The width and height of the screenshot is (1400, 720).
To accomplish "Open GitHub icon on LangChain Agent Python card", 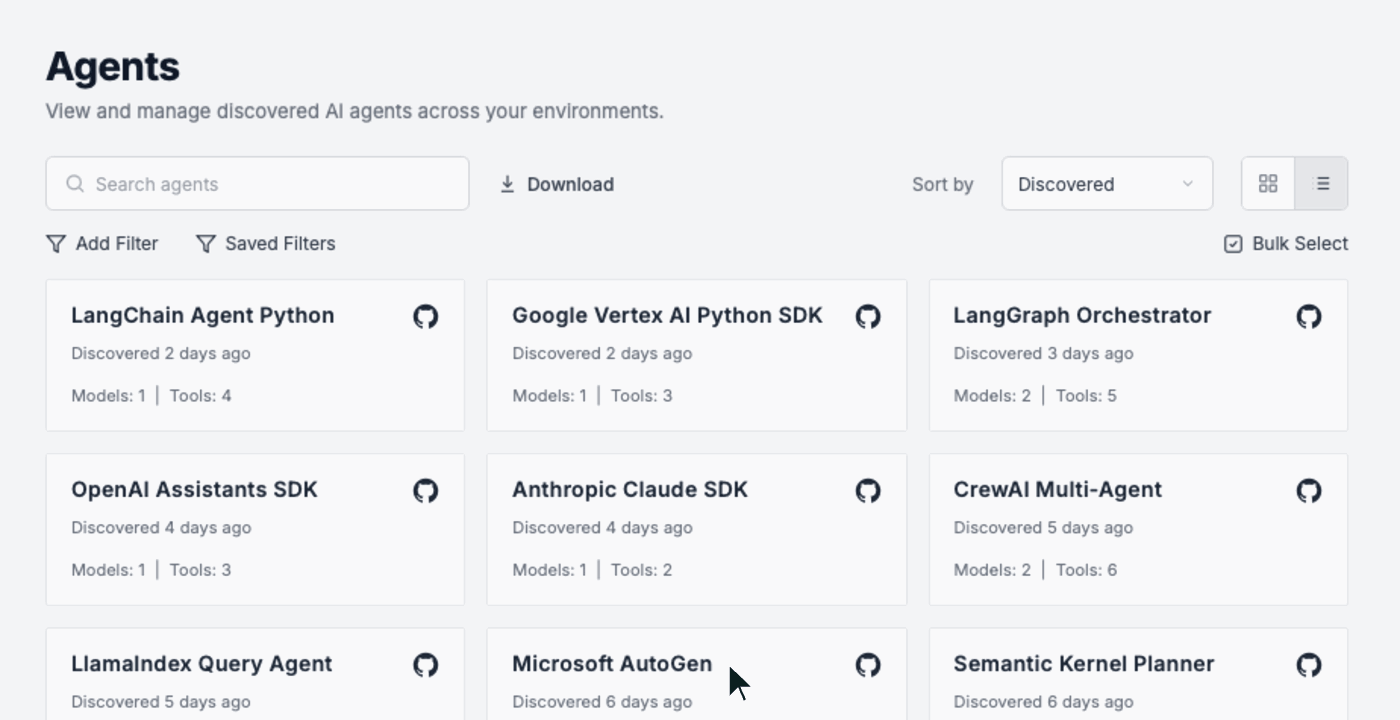I will [x=426, y=317].
